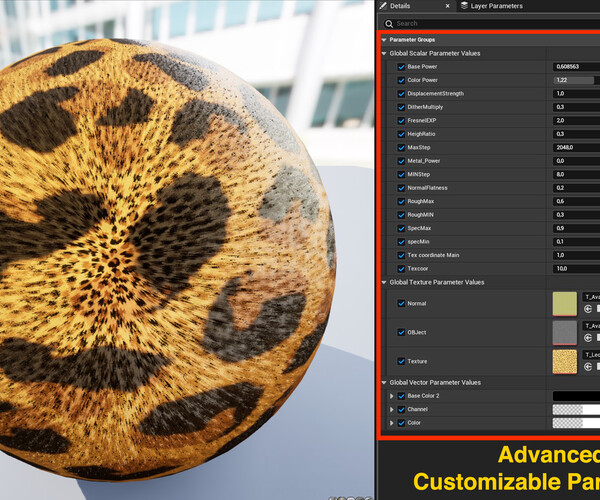Use selected asset for OBJect texture

tap(588, 338)
